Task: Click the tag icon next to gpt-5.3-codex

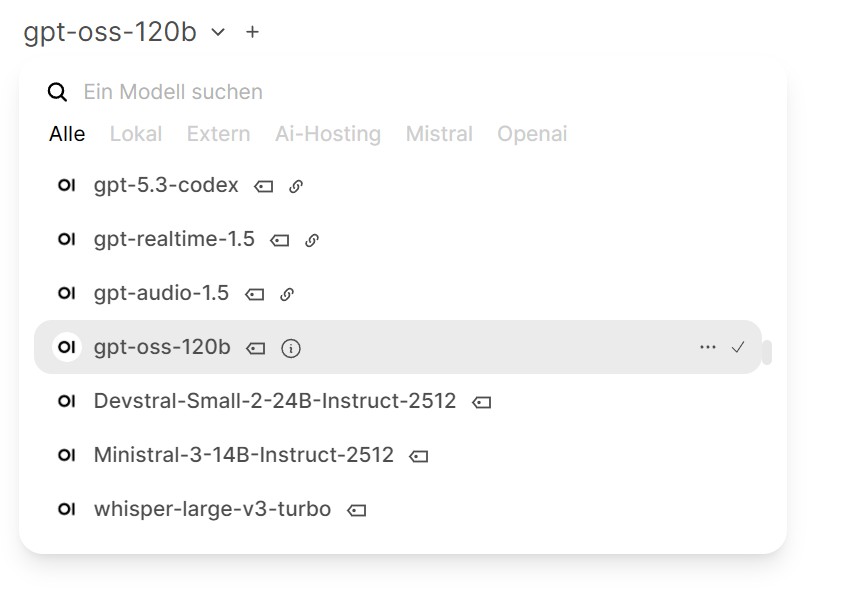Action: coord(263,186)
